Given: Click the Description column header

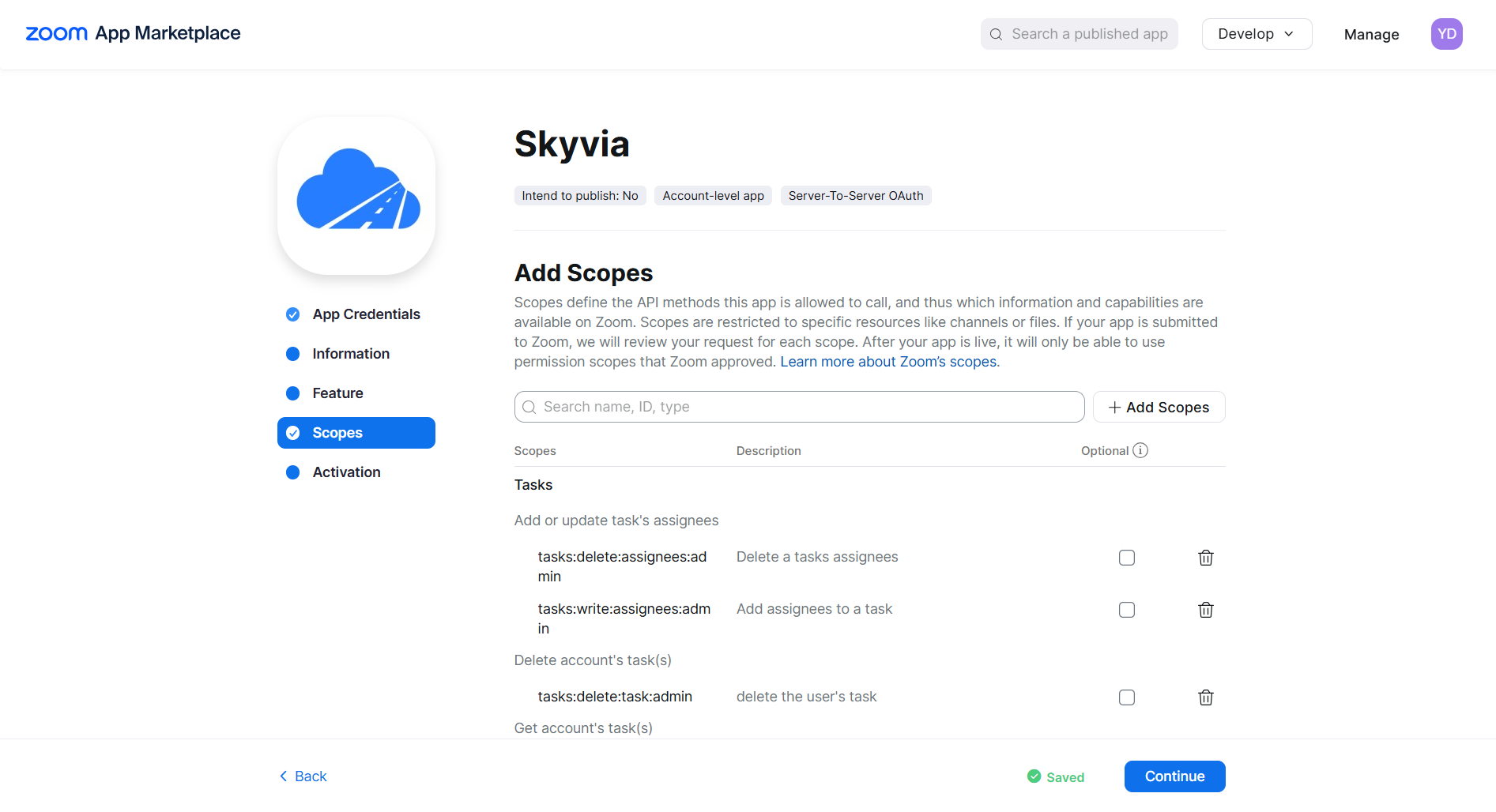Looking at the screenshot, I should tap(768, 451).
